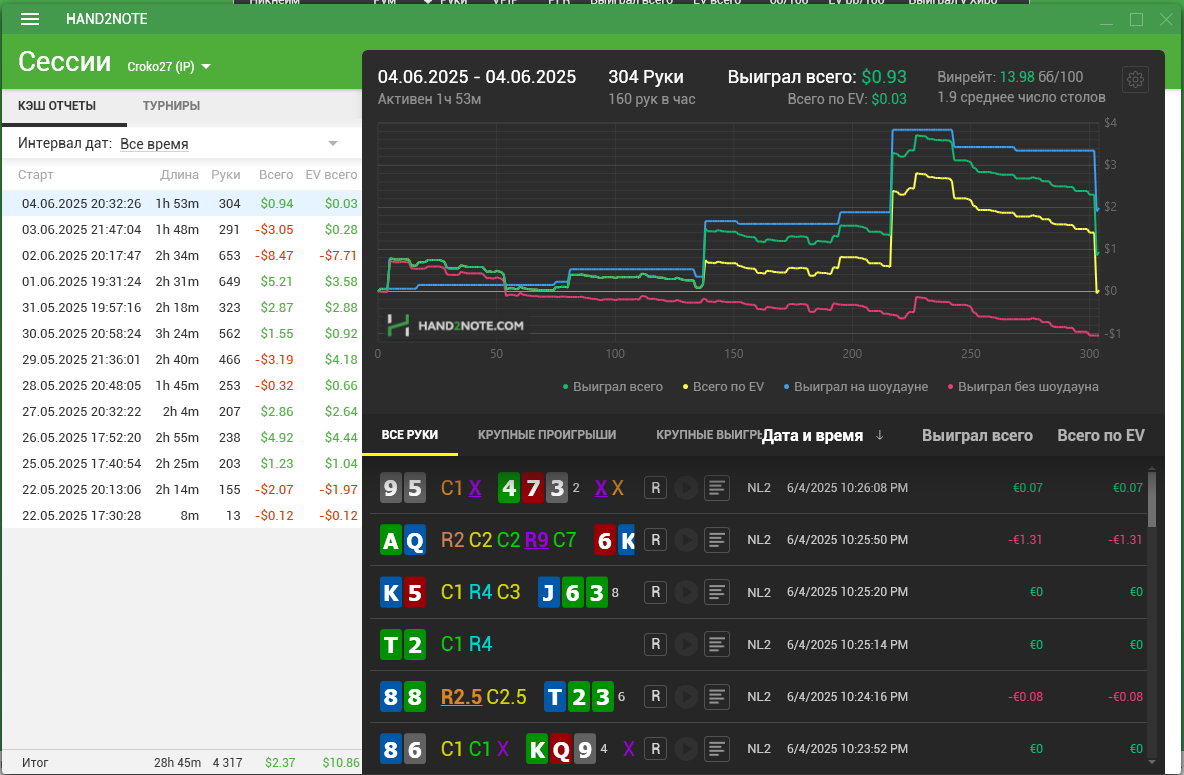This screenshot has width=1184, height=775.
Task: Click the R9 action of the 10:25:50 PM hand
Action: tap(536, 540)
